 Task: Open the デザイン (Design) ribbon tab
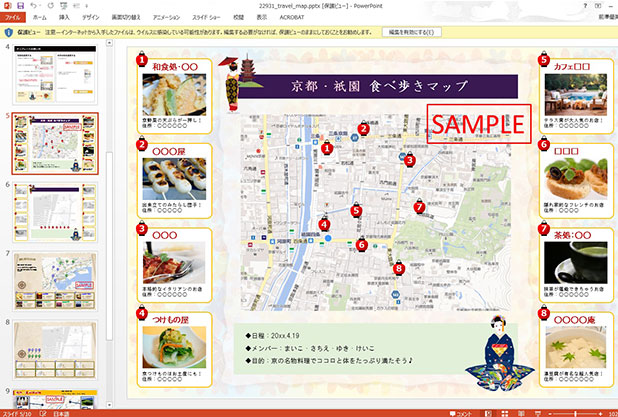(91, 17)
